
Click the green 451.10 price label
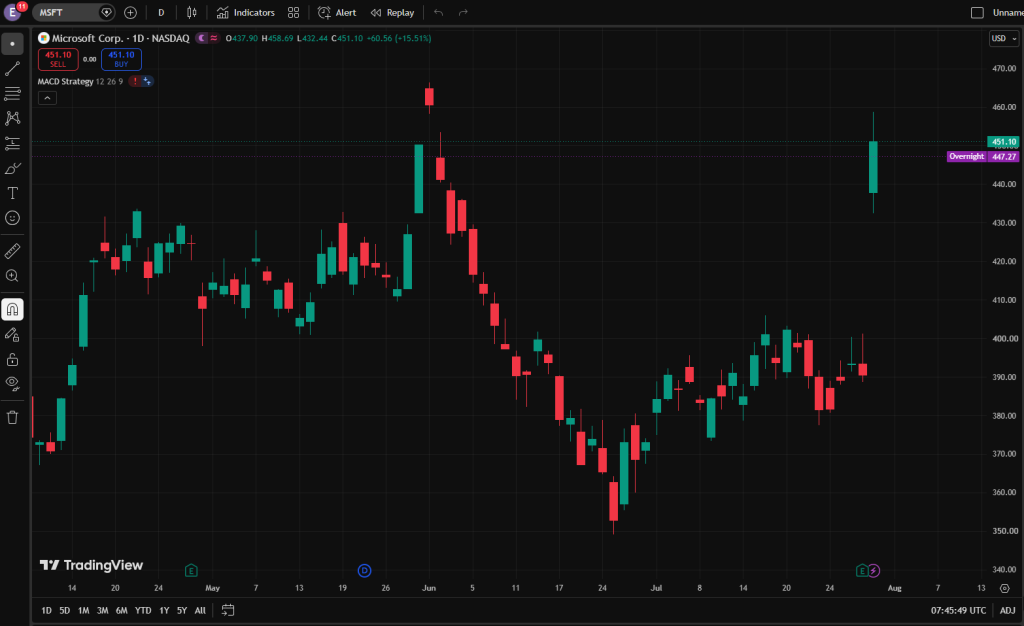1003,142
